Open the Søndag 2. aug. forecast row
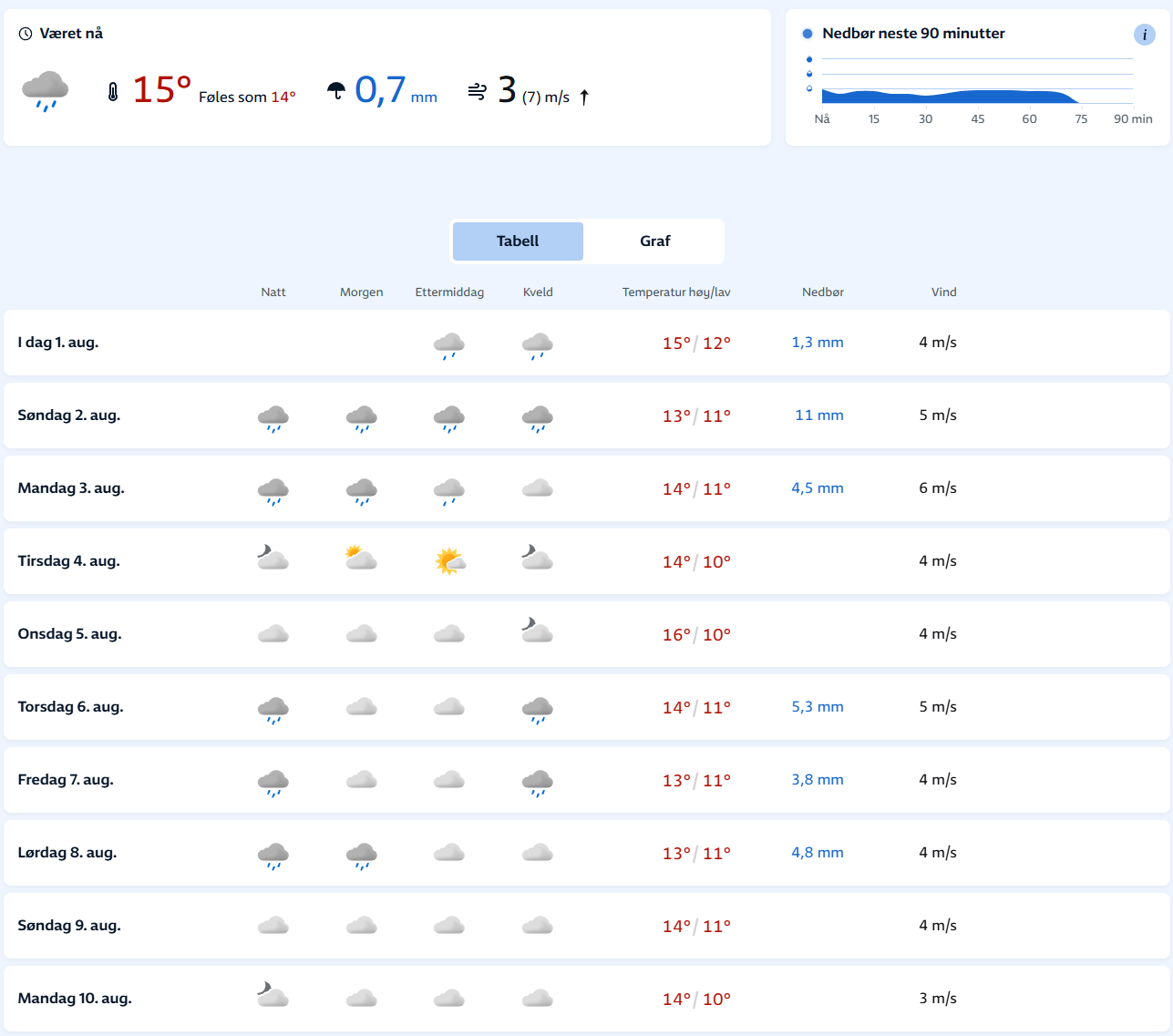The width and height of the screenshot is (1173, 1036). tap(586, 415)
